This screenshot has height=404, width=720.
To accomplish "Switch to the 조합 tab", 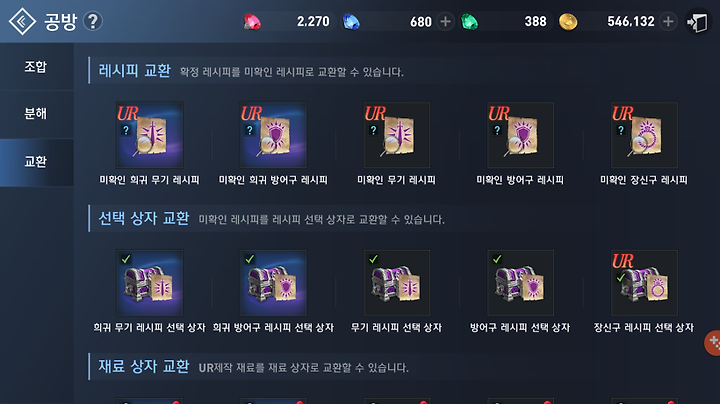I will [x=36, y=67].
